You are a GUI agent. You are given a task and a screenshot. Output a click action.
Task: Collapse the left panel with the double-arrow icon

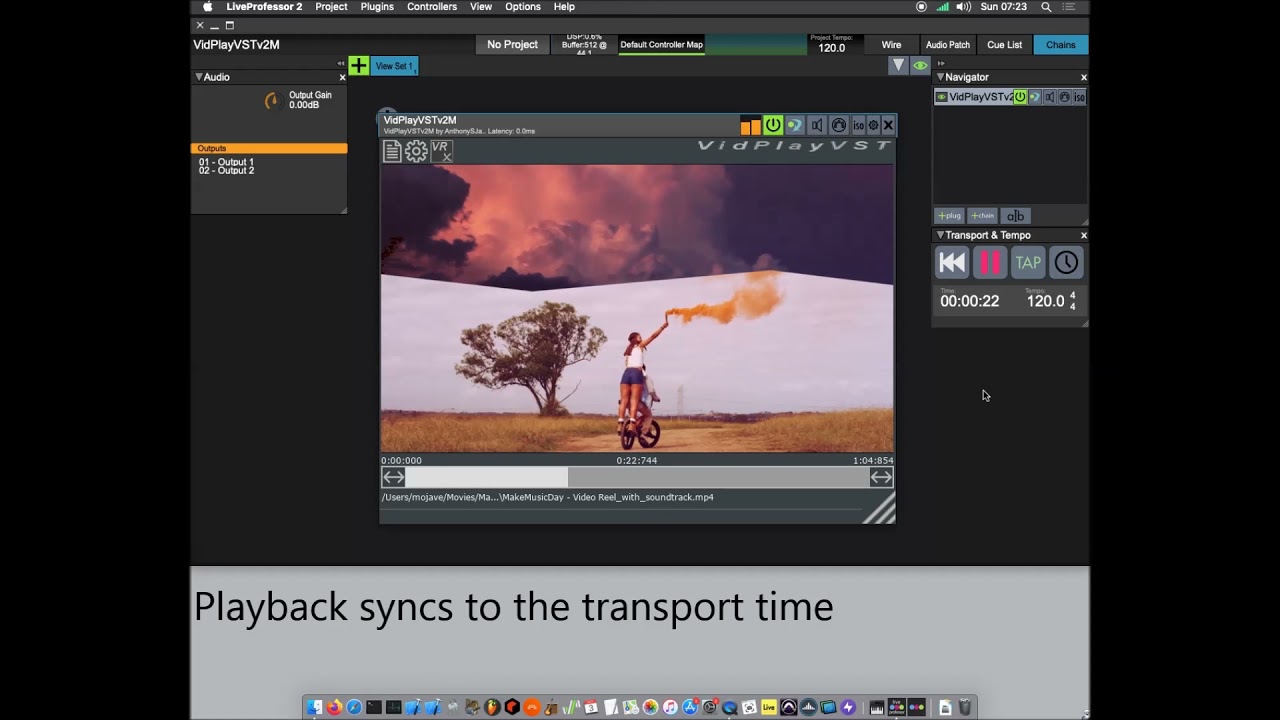(x=341, y=64)
